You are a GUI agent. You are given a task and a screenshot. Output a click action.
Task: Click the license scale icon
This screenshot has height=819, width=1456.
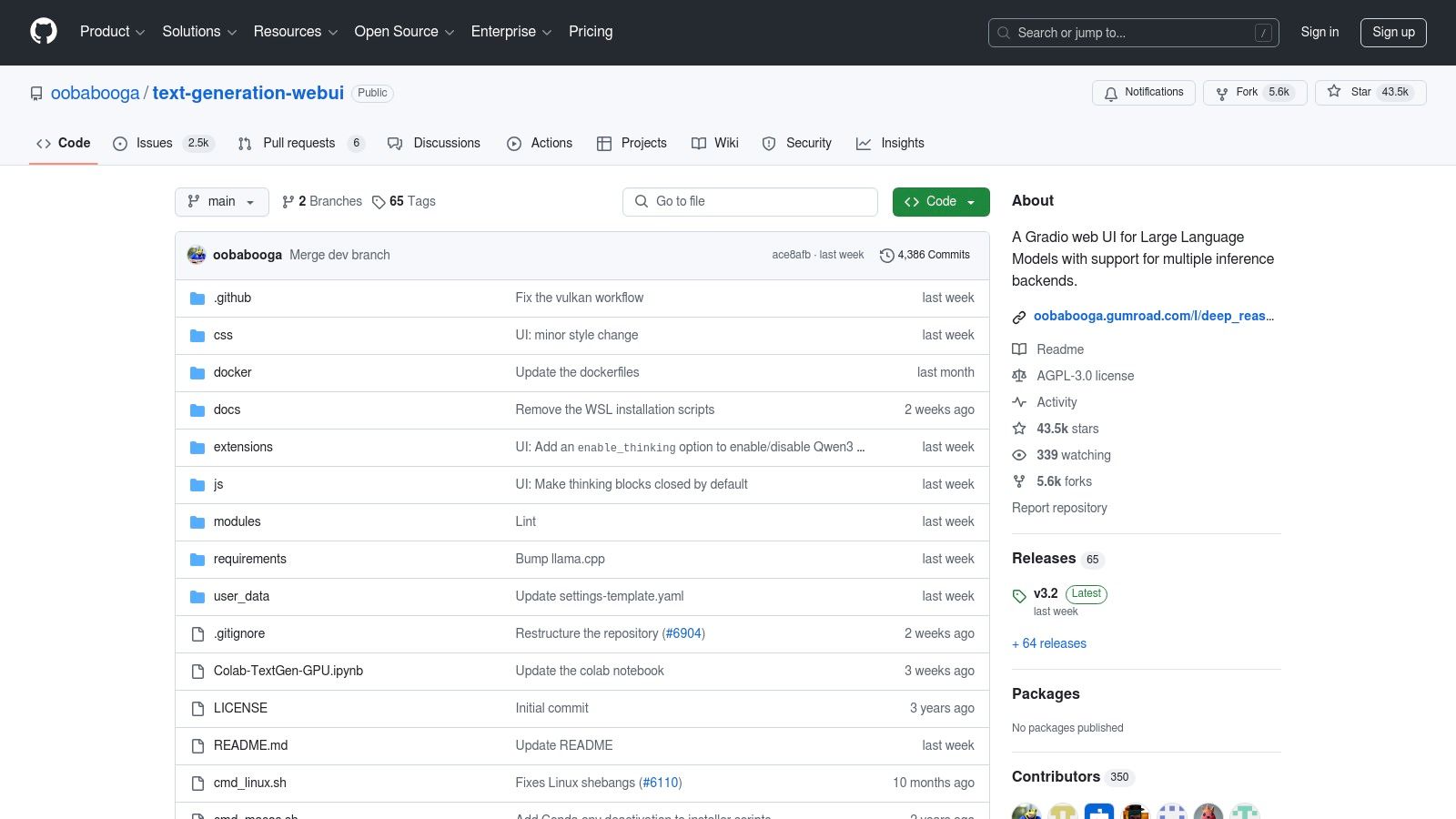(1019, 376)
